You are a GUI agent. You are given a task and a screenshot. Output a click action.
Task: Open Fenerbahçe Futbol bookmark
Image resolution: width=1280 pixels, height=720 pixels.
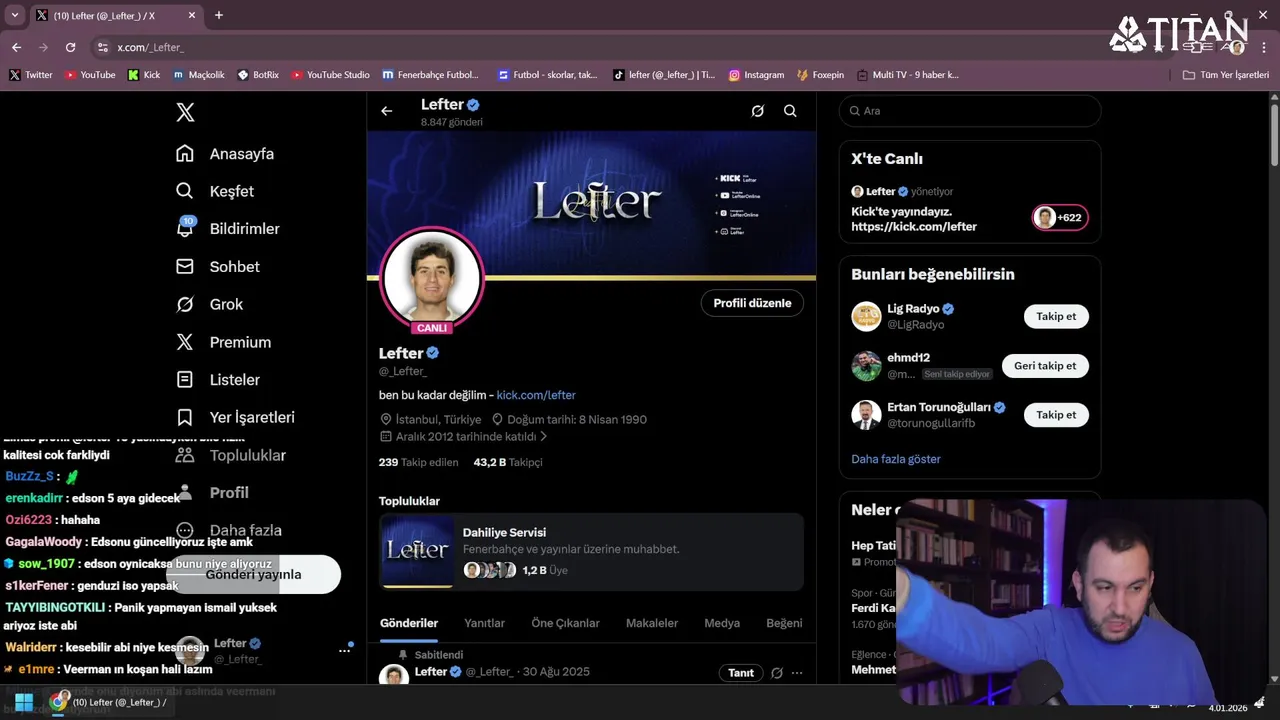pyautogui.click(x=431, y=75)
